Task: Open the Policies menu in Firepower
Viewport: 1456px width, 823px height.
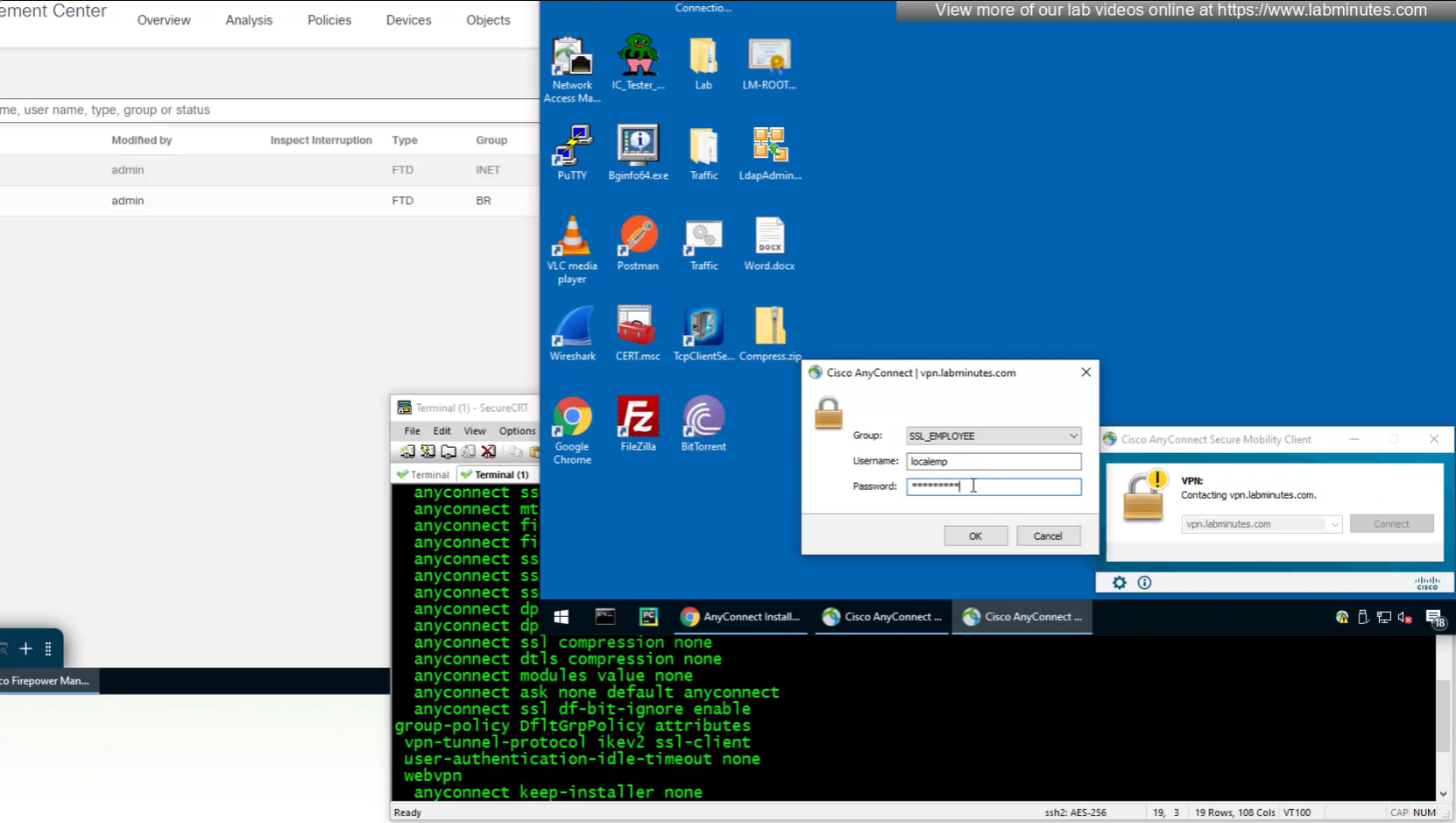Action: click(329, 20)
